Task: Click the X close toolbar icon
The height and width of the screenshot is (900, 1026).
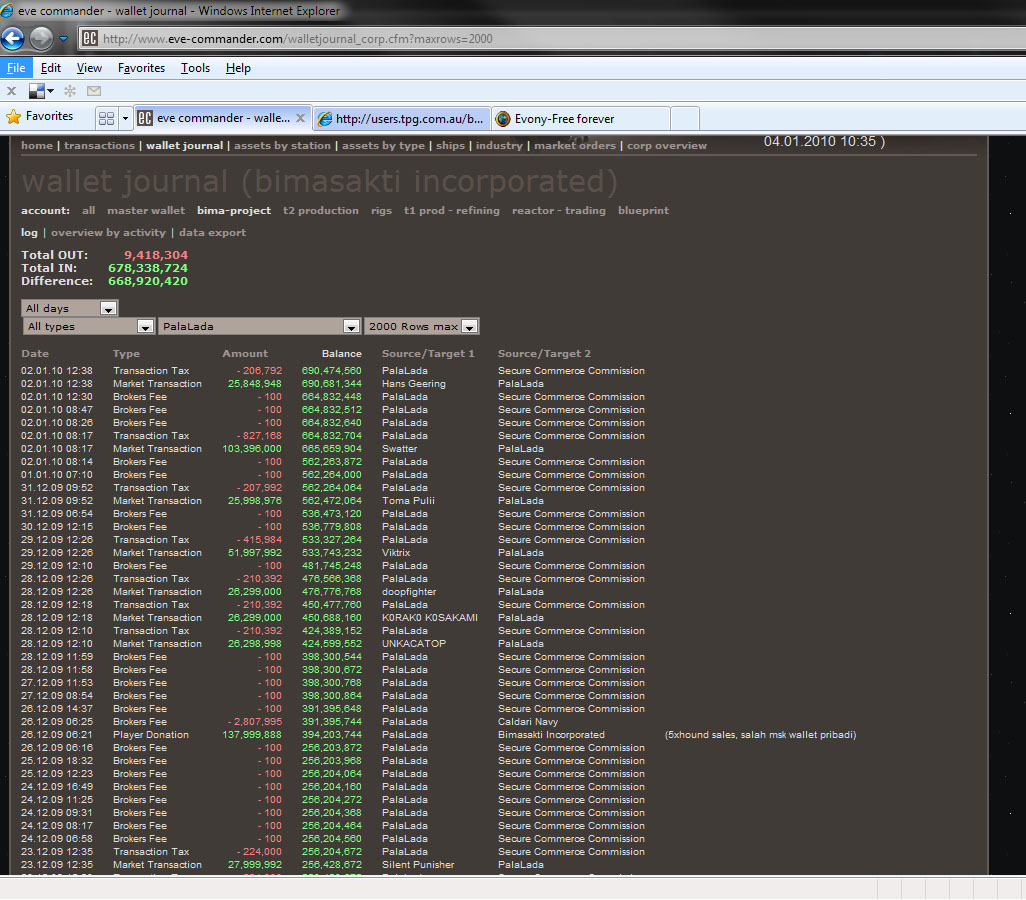Action: (x=11, y=91)
